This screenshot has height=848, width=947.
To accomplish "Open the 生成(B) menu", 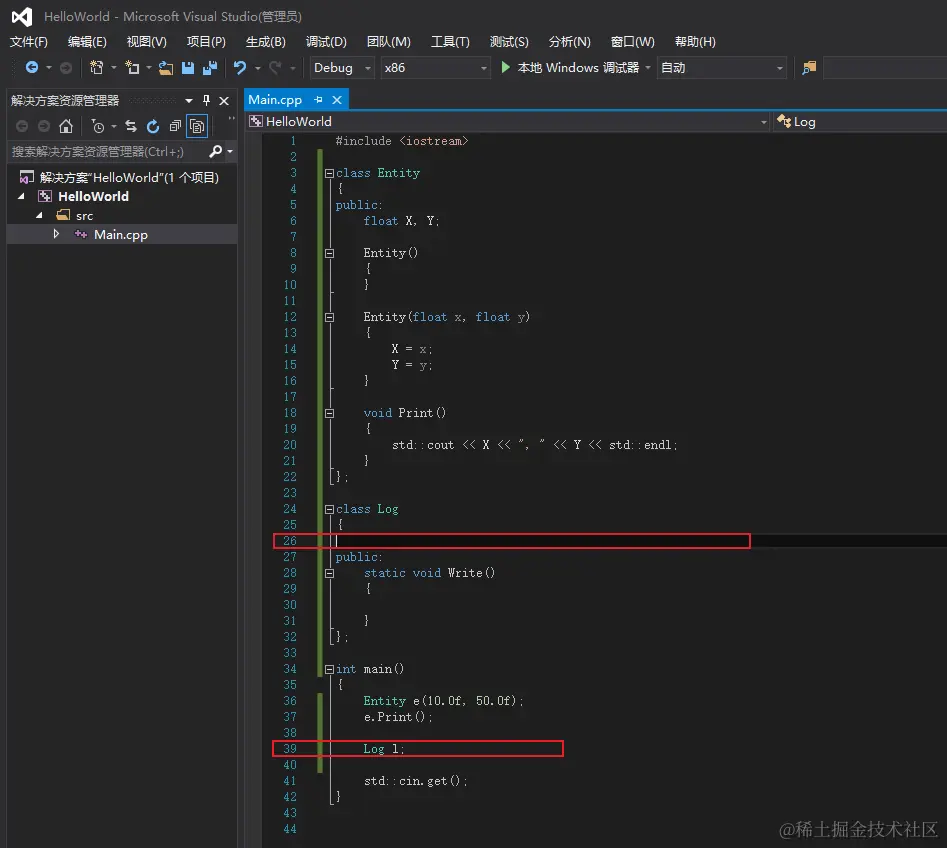I will [x=265, y=41].
